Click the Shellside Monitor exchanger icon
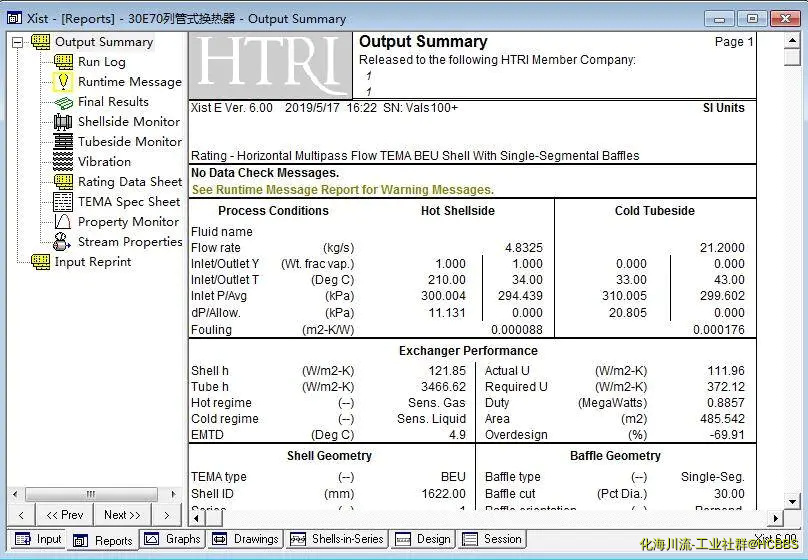Image resolution: width=808 pixels, height=560 pixels. tap(63, 122)
